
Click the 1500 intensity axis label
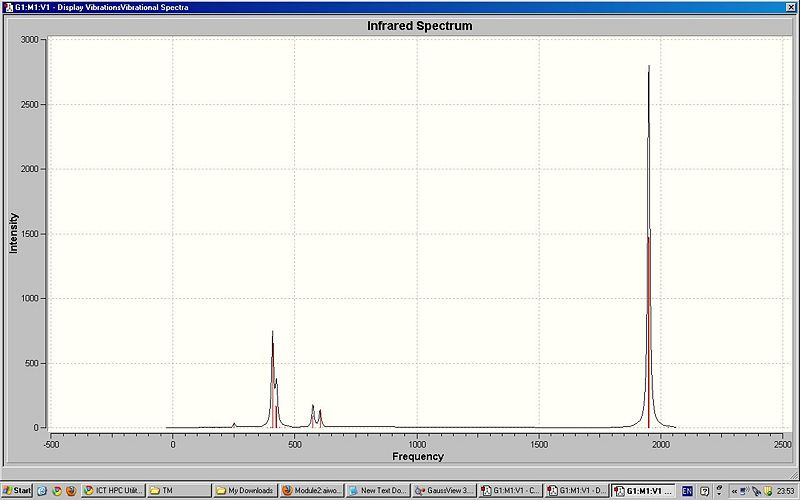pyautogui.click(x=30, y=234)
